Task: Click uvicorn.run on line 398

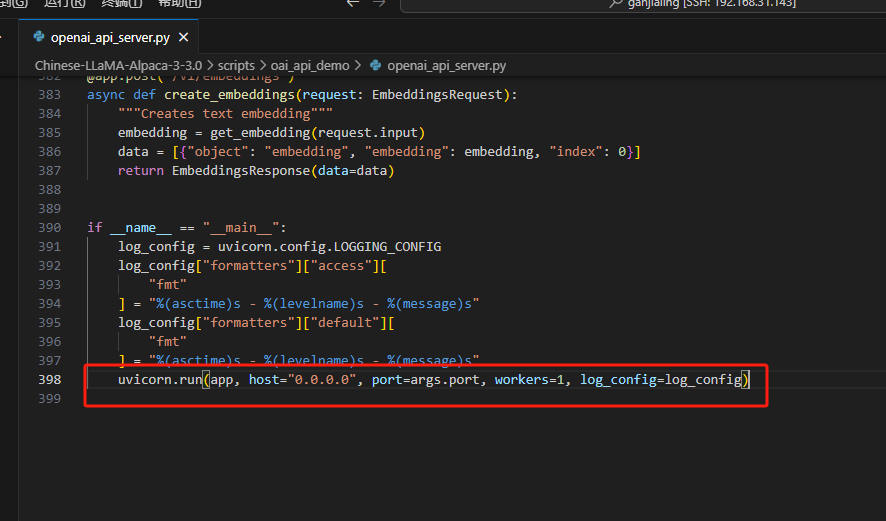Action: pyautogui.click(x=160, y=379)
